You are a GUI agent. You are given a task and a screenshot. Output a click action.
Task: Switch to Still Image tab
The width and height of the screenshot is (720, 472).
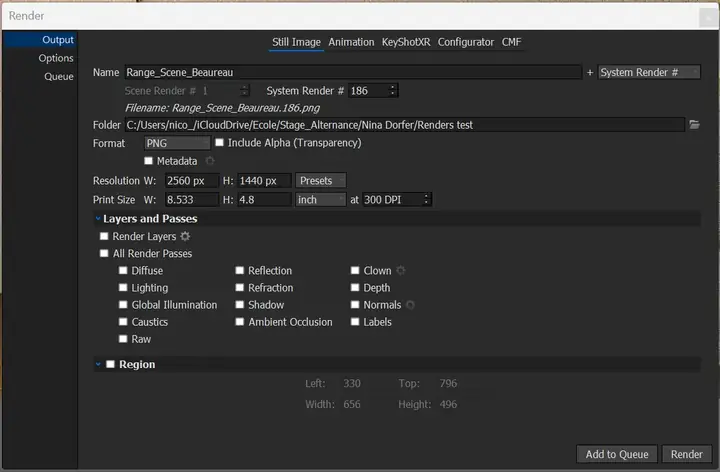(x=296, y=42)
